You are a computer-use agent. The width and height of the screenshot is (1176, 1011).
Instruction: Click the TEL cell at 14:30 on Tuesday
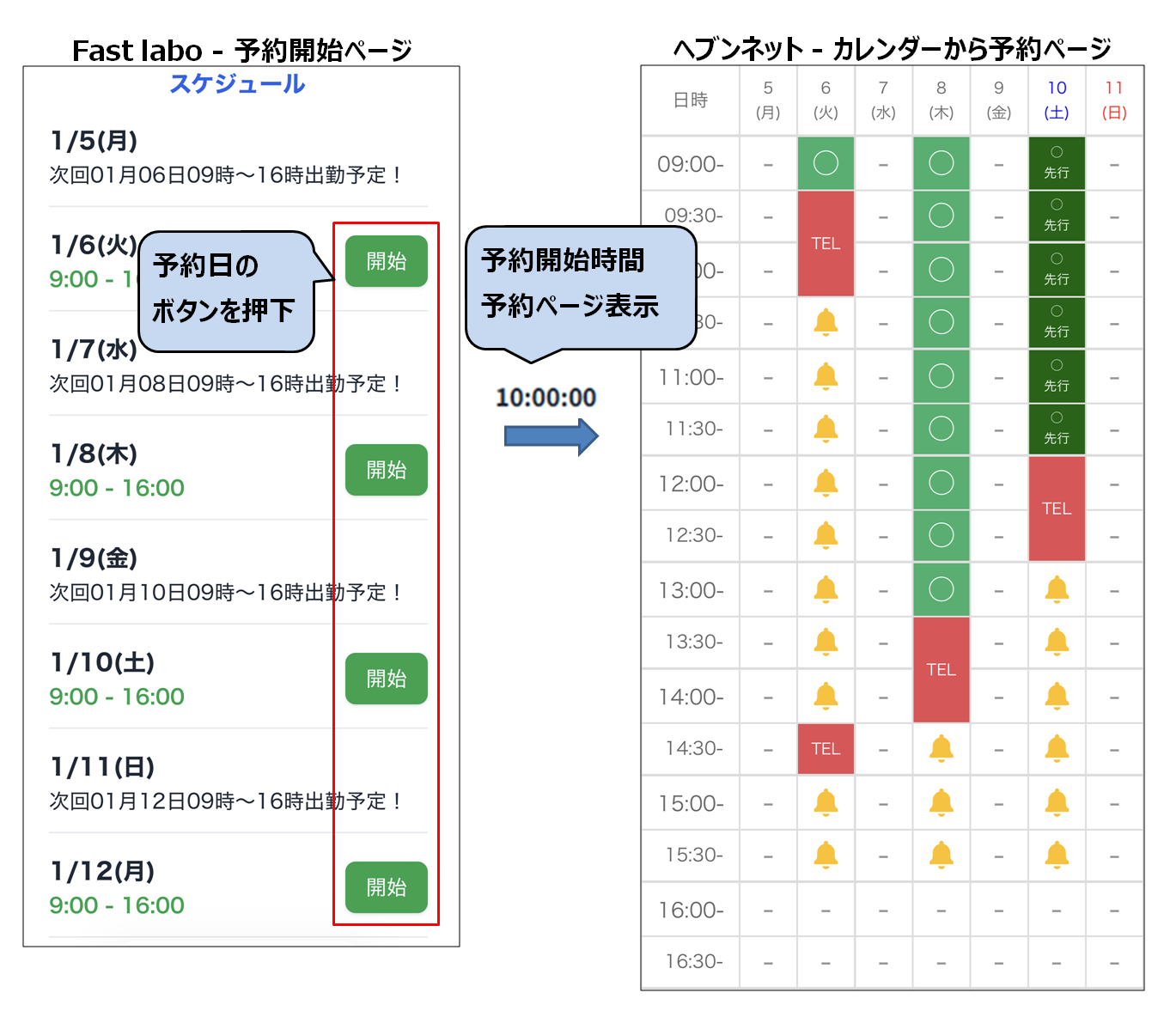click(x=826, y=749)
